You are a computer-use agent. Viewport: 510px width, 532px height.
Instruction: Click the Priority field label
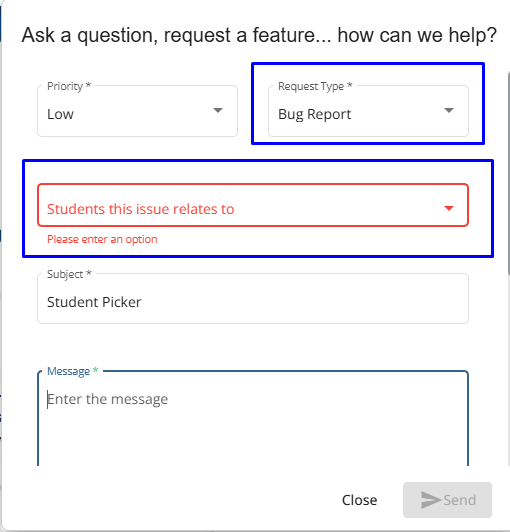pos(69,86)
